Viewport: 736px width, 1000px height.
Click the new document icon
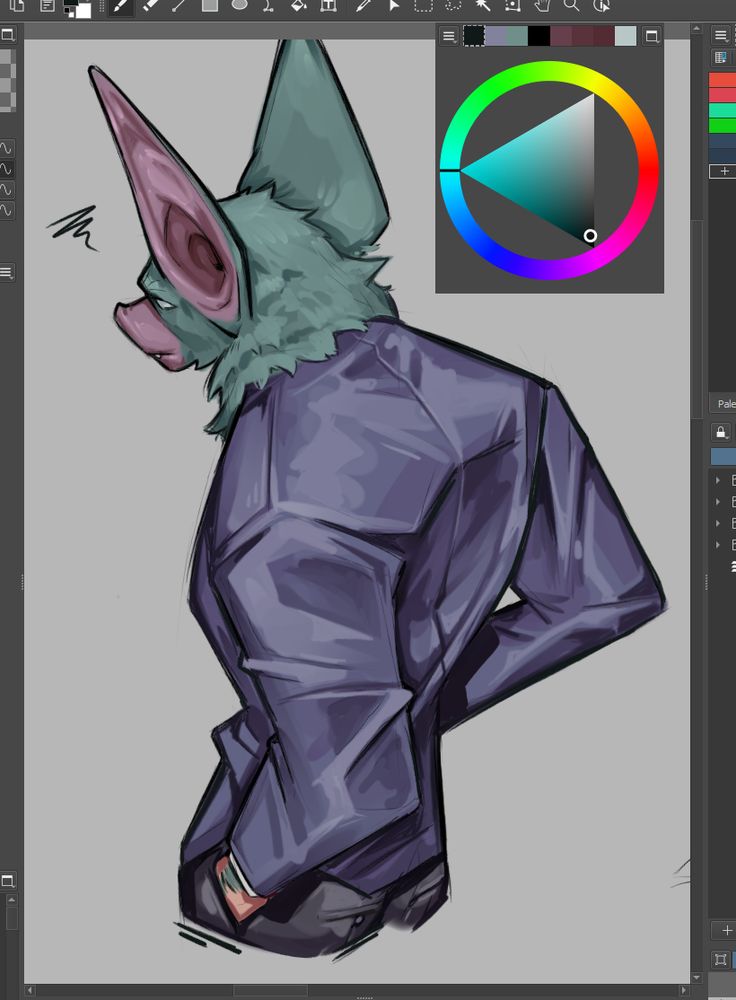(x=17, y=6)
